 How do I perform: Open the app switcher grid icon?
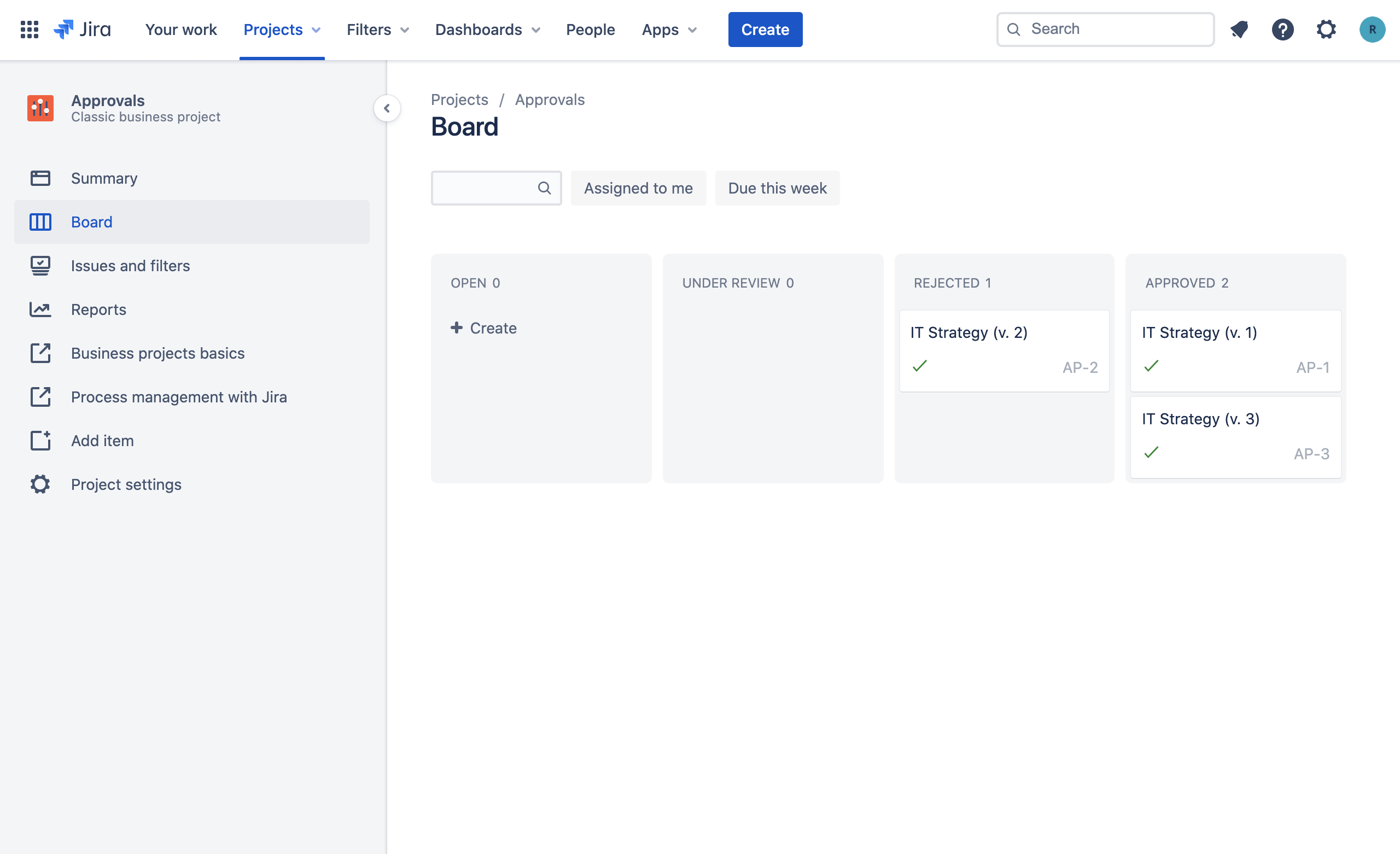click(29, 30)
